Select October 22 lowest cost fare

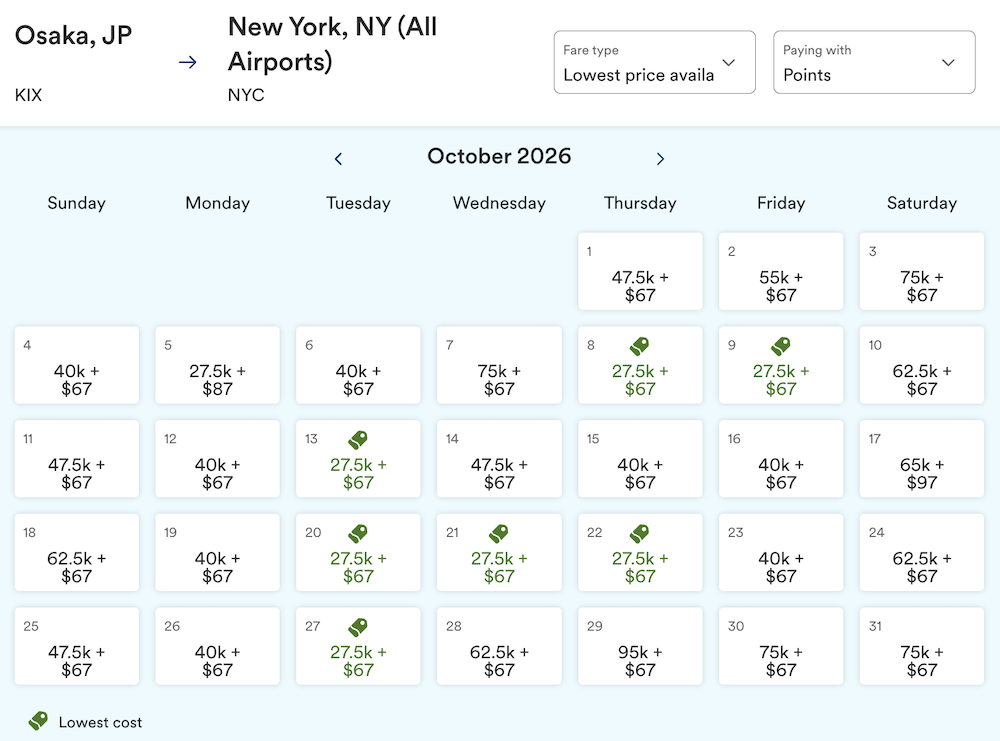tap(640, 552)
